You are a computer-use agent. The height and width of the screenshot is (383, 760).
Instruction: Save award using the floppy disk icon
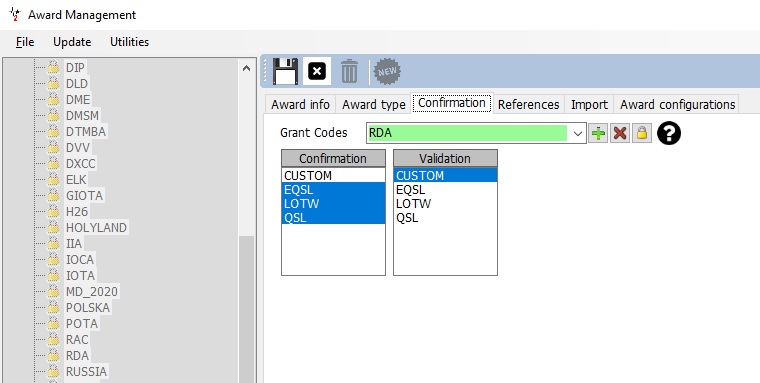[285, 72]
